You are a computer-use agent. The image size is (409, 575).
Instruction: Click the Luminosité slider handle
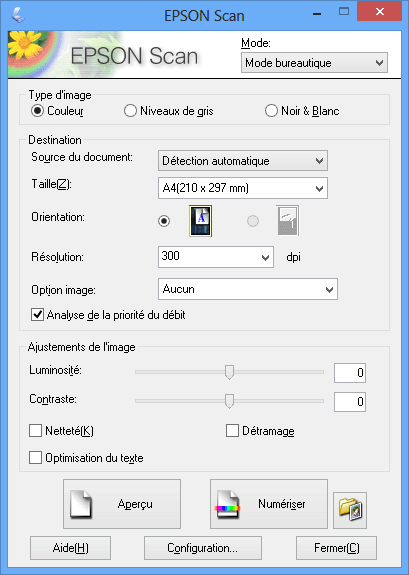(229, 372)
